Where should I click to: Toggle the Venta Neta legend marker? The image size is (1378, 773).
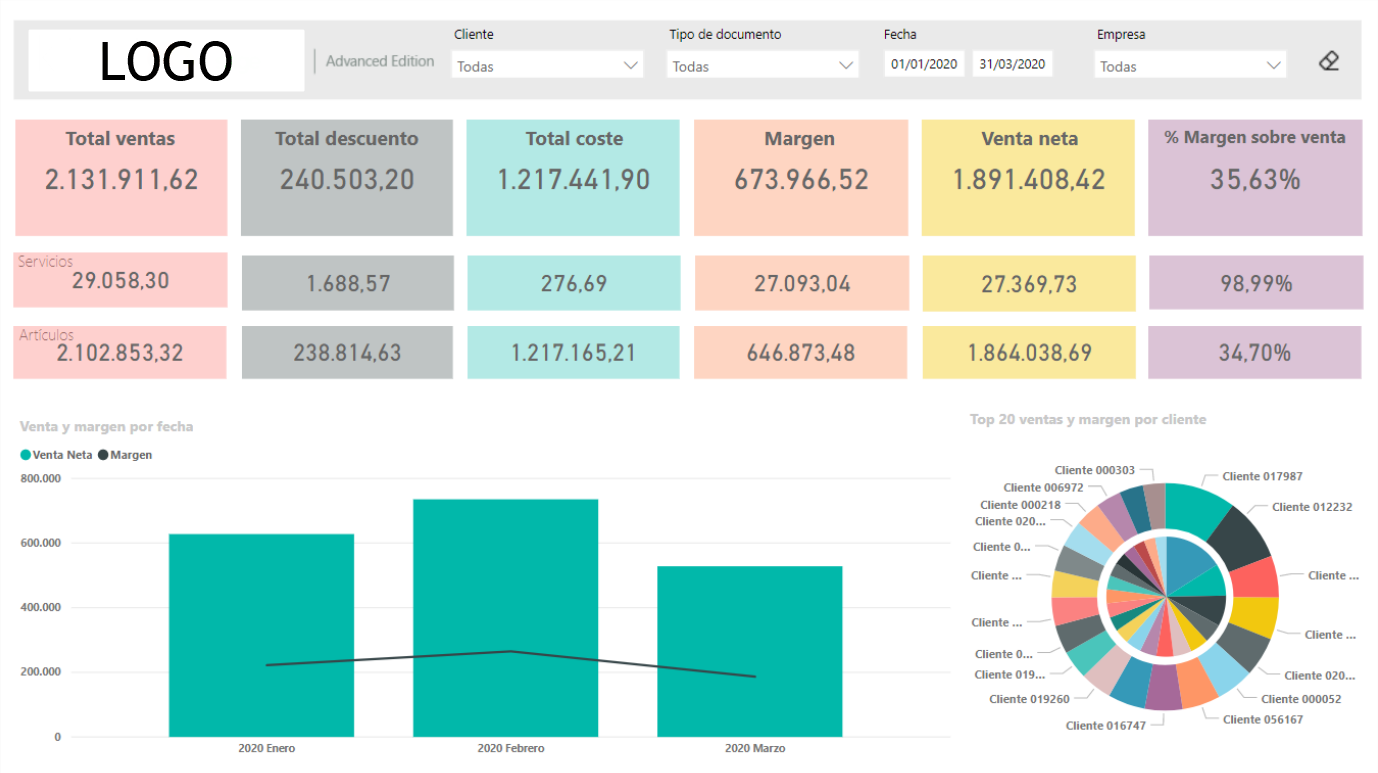click(26, 455)
